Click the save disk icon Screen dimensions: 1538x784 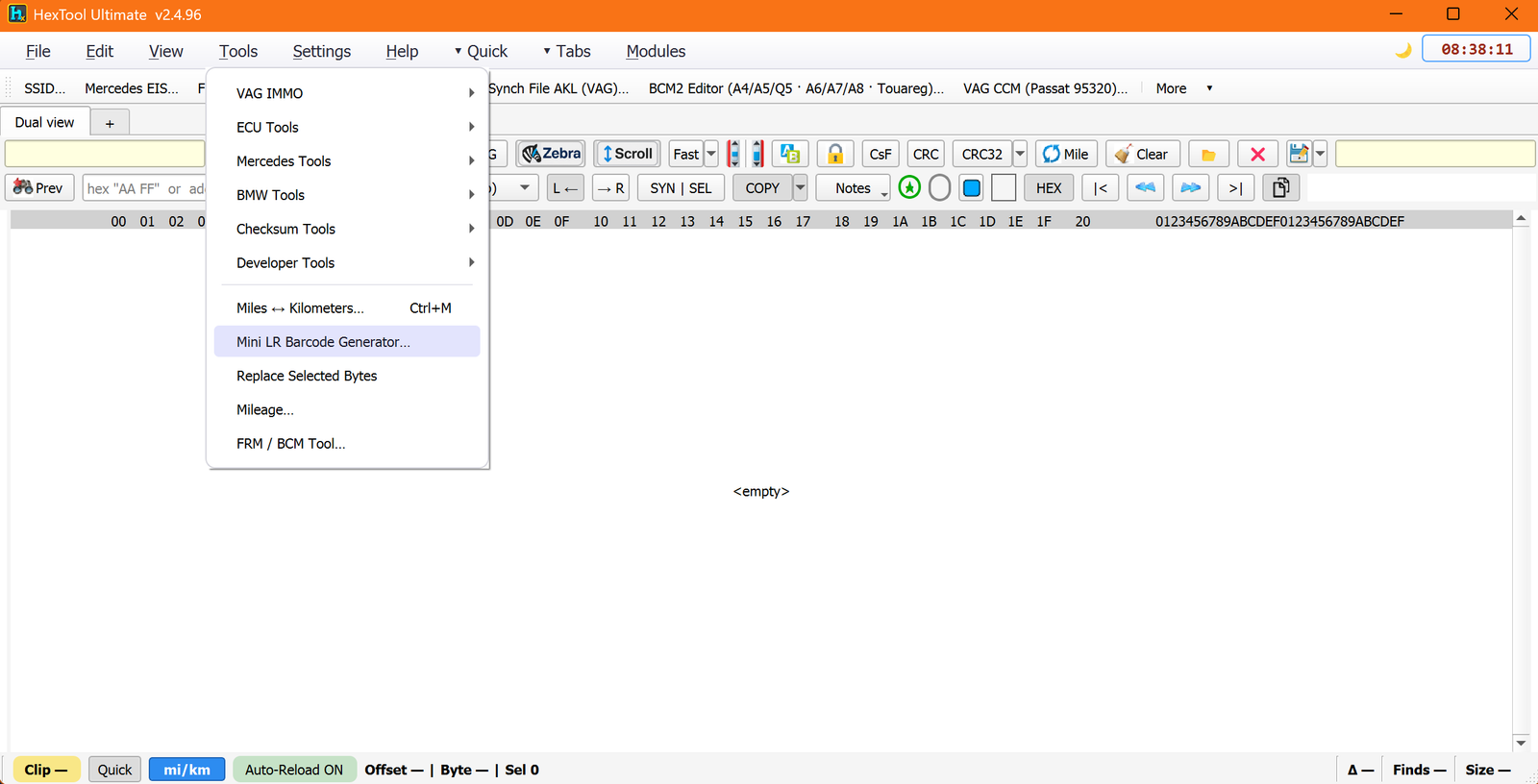pos(1299,154)
